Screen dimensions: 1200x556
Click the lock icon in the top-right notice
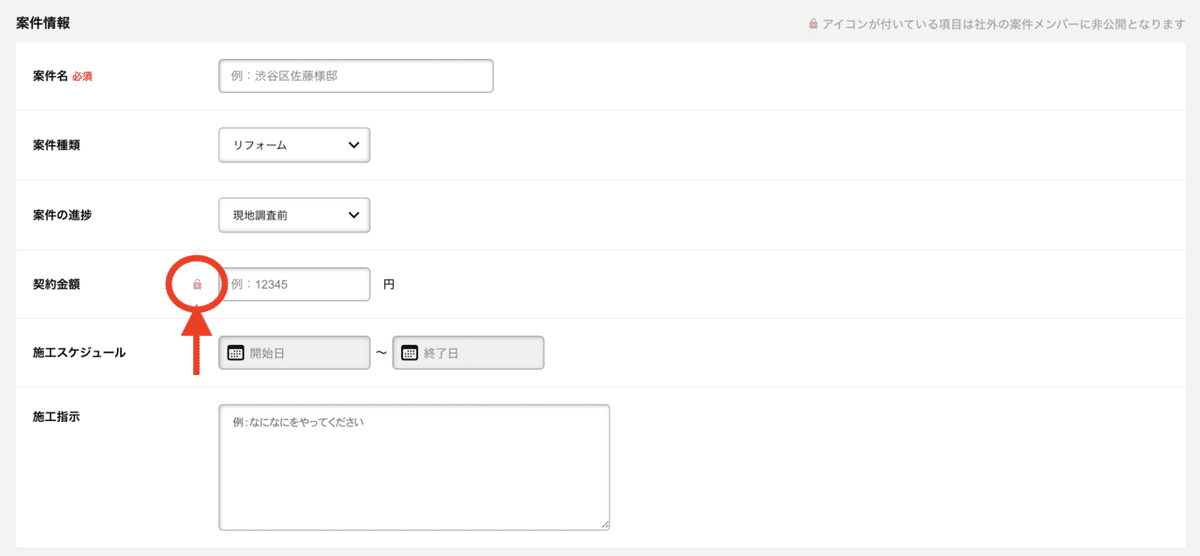click(813, 23)
